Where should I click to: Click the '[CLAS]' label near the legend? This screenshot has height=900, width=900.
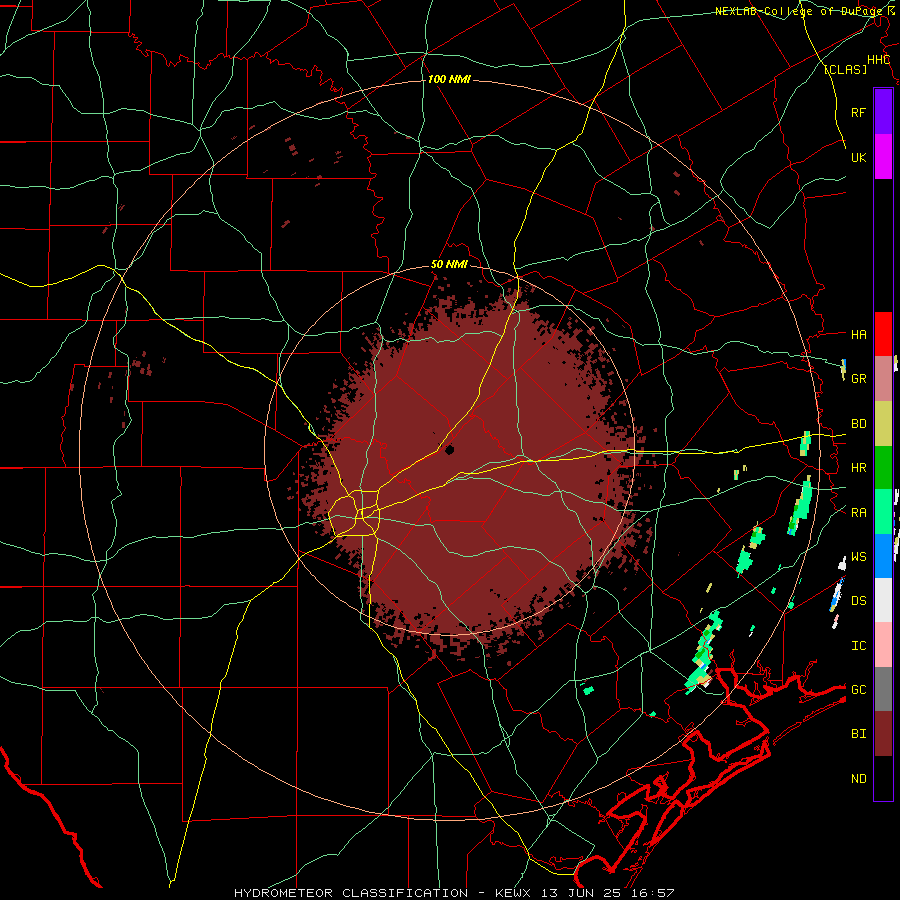point(845,70)
